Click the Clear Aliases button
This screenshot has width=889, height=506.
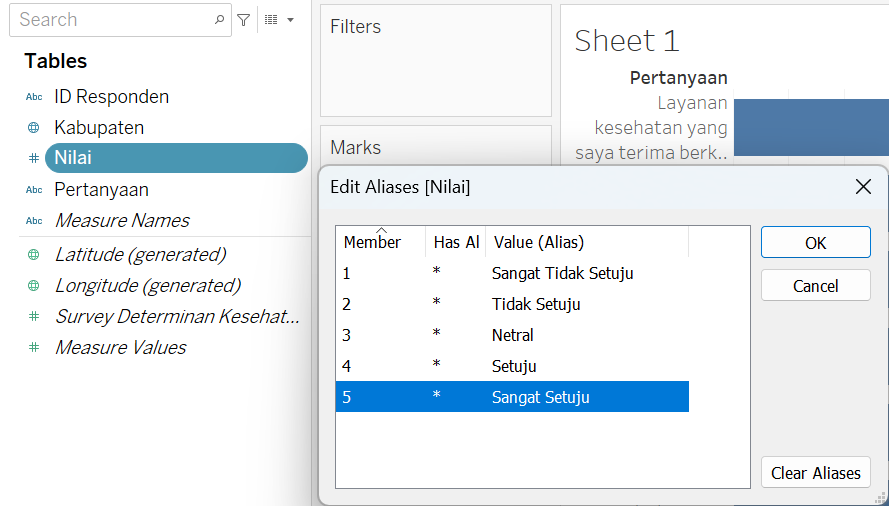[x=815, y=473]
